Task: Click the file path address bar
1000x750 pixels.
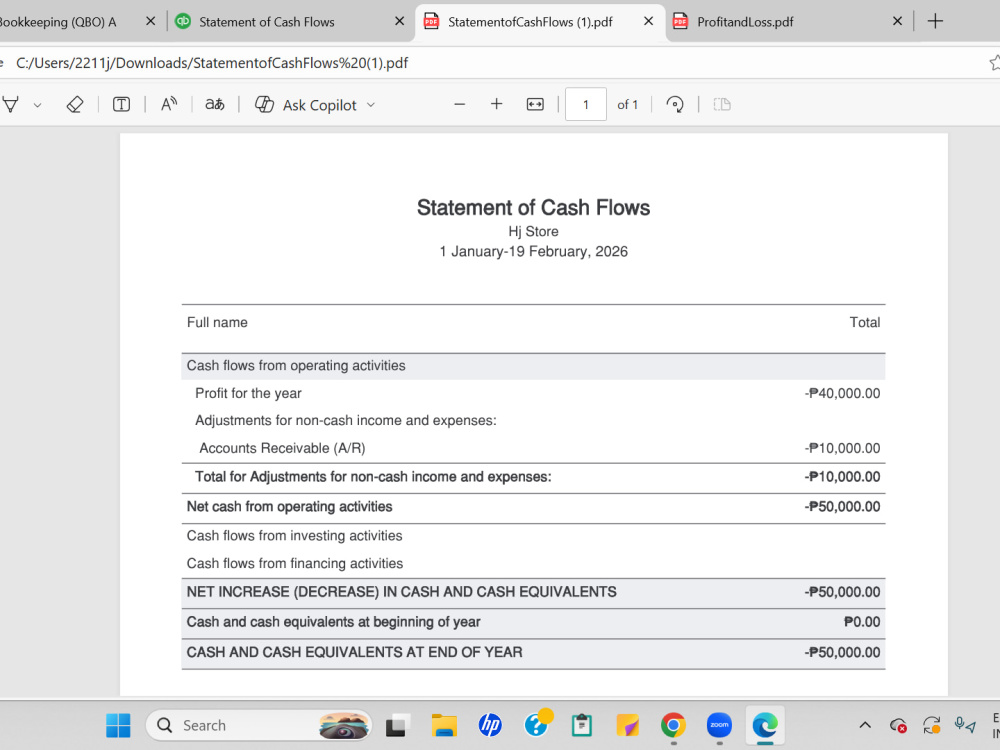Action: [x=491, y=62]
